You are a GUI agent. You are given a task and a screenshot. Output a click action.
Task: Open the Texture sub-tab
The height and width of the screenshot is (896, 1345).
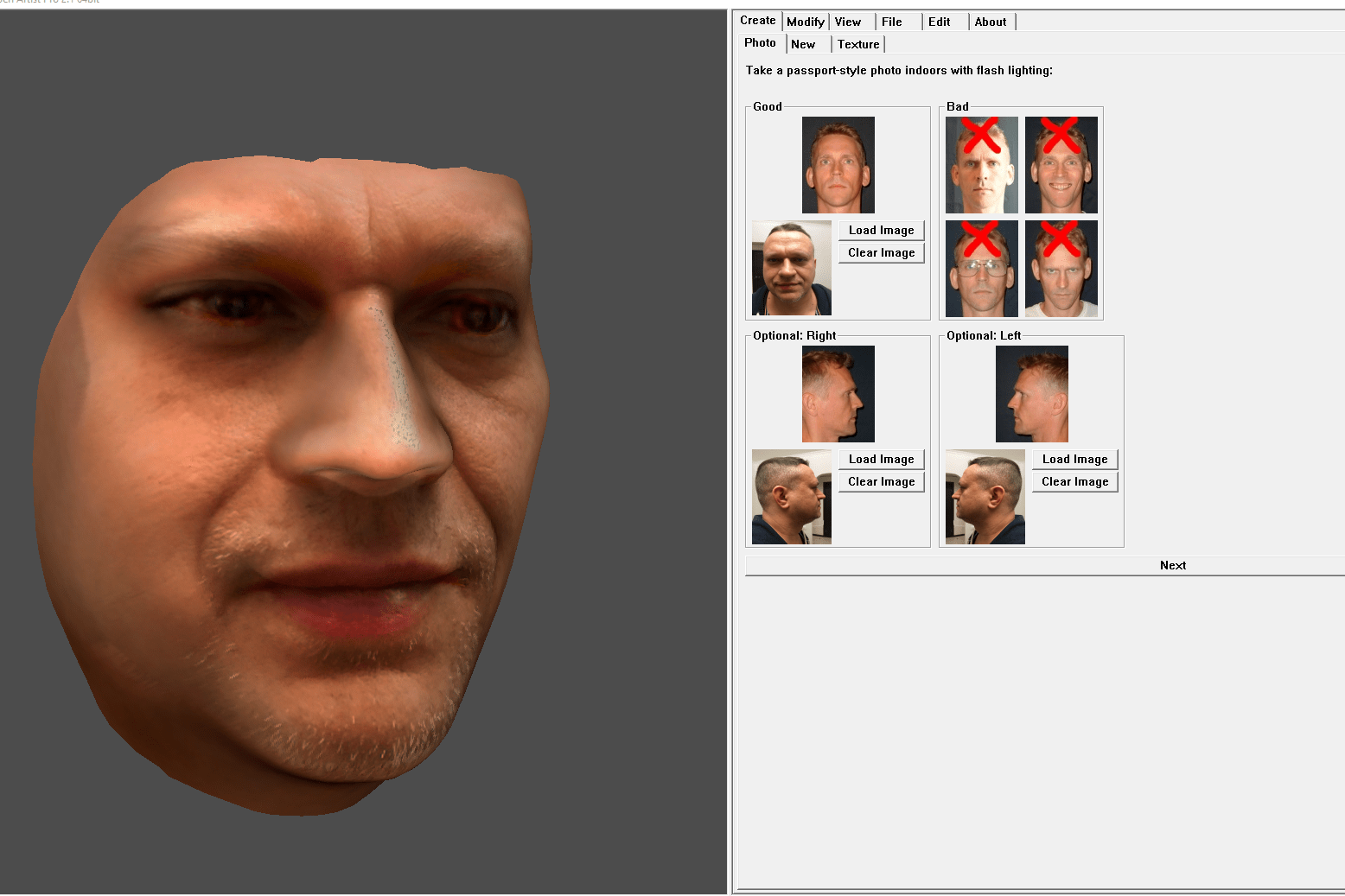pos(858,44)
